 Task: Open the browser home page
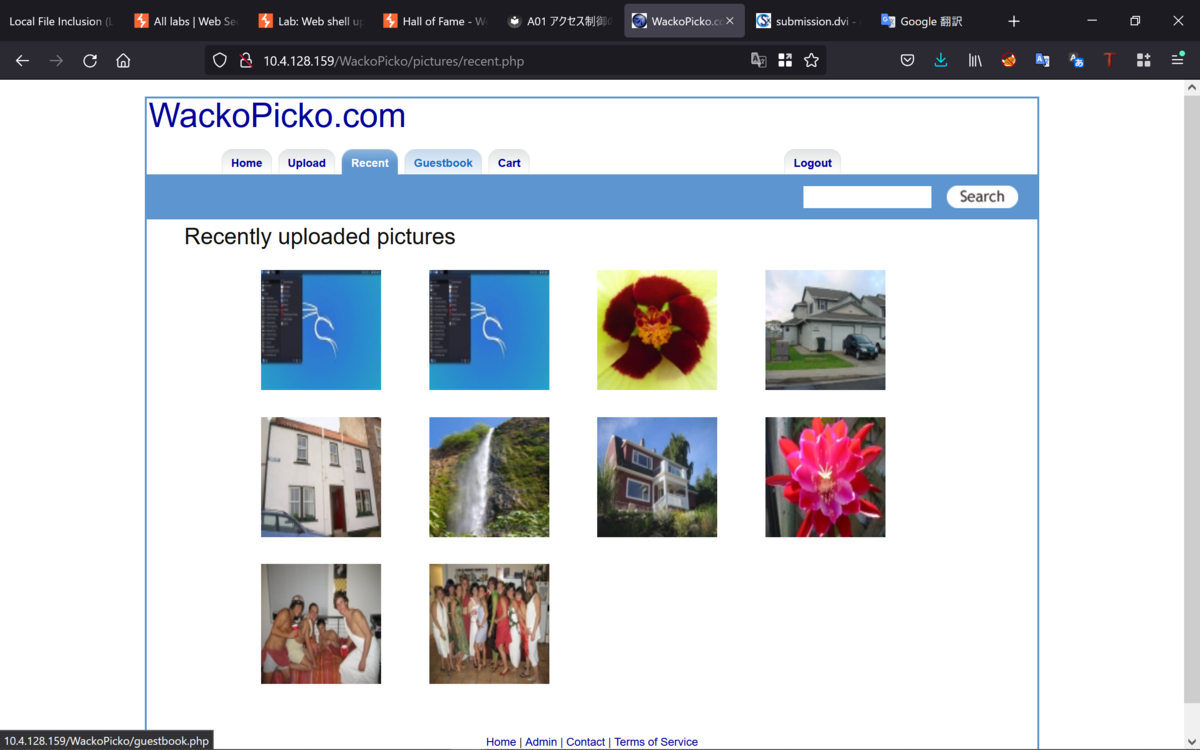tap(123, 61)
